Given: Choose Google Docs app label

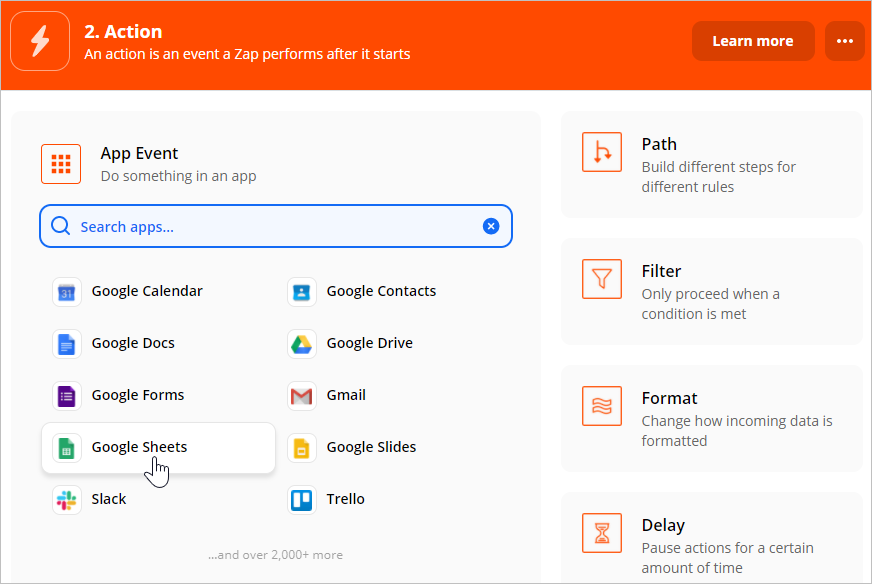Looking at the screenshot, I should pos(133,343).
